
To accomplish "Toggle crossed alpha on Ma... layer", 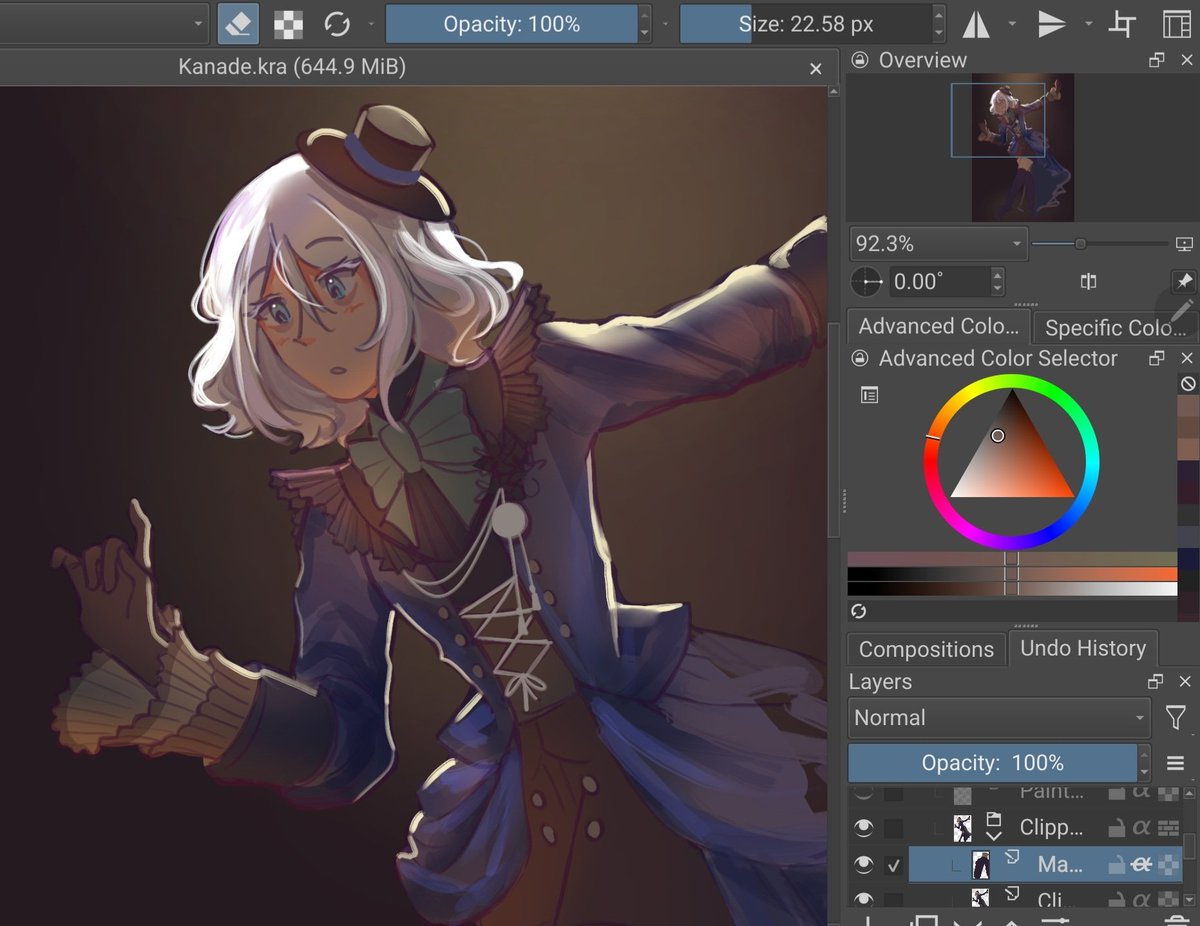I will click(1142, 865).
